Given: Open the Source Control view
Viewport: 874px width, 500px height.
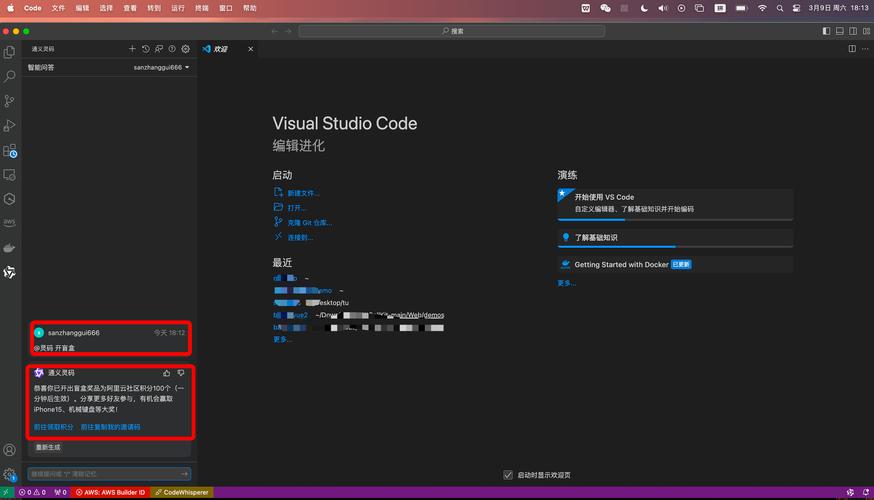Looking at the screenshot, I should 9,101.
